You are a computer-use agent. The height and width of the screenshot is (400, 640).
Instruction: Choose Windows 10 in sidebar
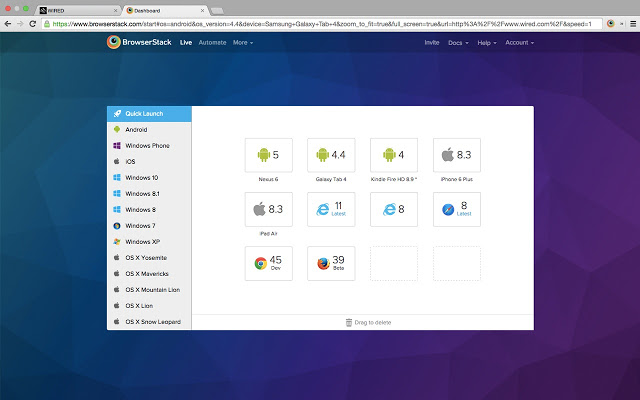(x=149, y=178)
